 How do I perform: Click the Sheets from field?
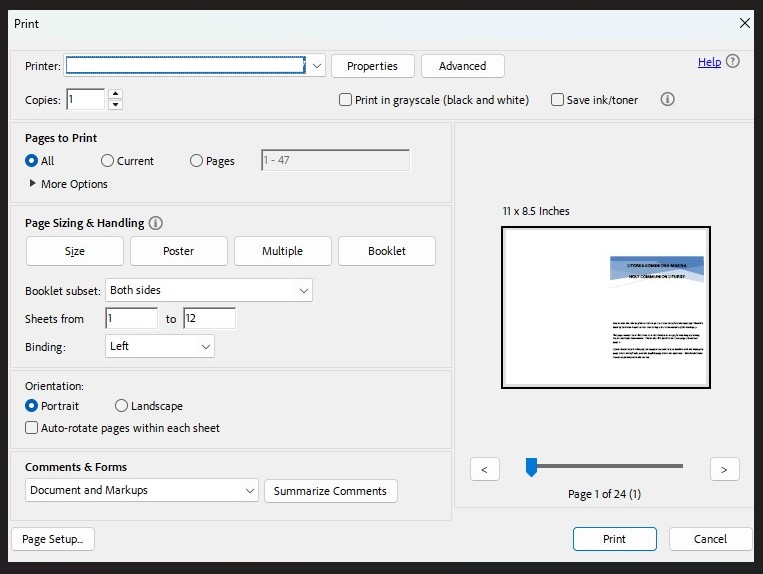(x=131, y=318)
